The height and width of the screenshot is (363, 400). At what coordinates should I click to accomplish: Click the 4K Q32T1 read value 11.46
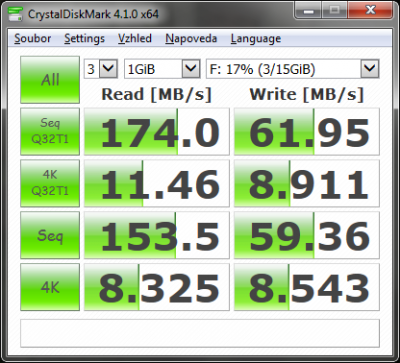[157, 183]
